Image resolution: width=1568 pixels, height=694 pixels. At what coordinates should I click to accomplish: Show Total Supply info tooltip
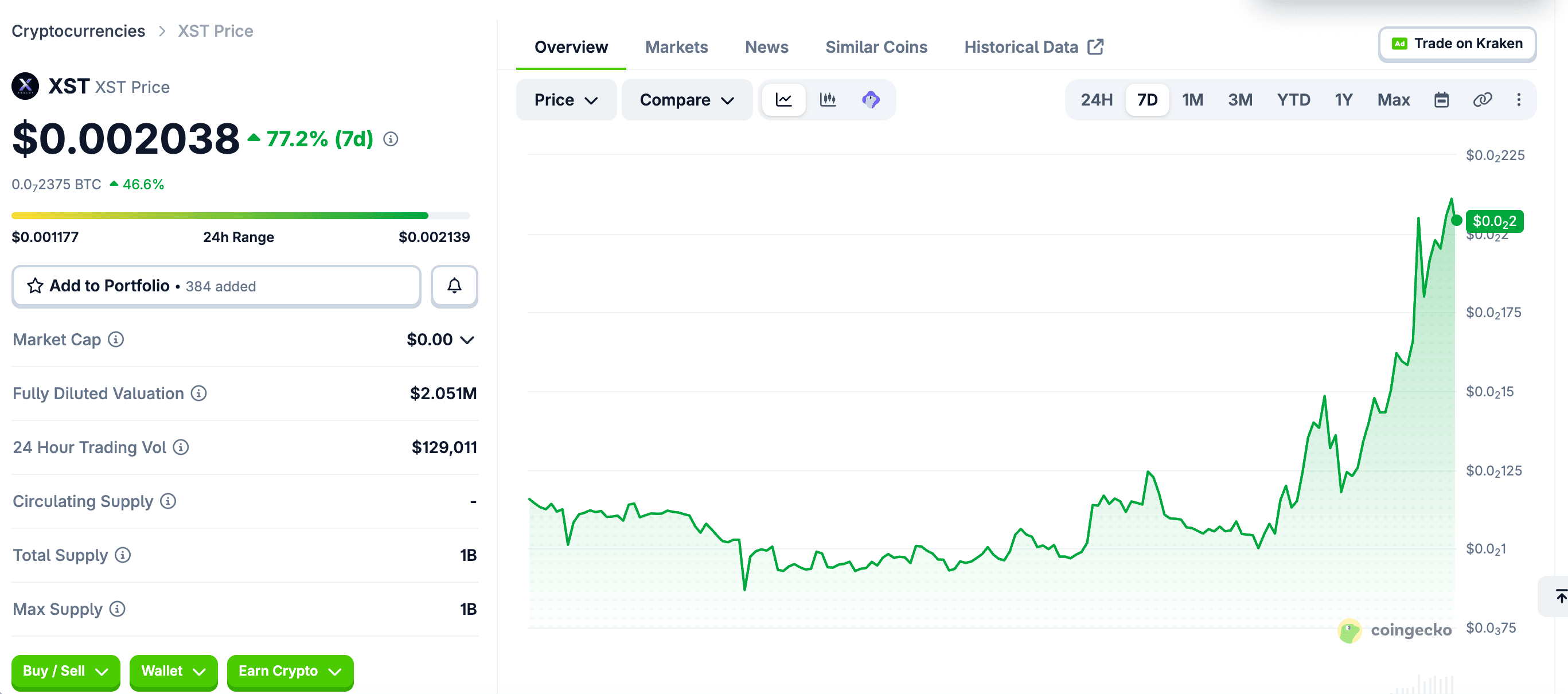[123, 555]
